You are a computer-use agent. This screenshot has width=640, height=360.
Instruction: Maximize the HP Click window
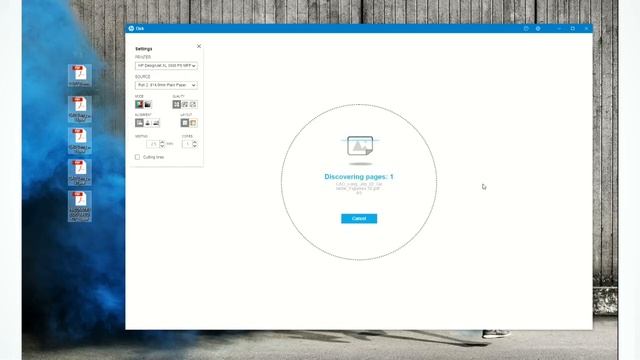pyautogui.click(x=573, y=29)
